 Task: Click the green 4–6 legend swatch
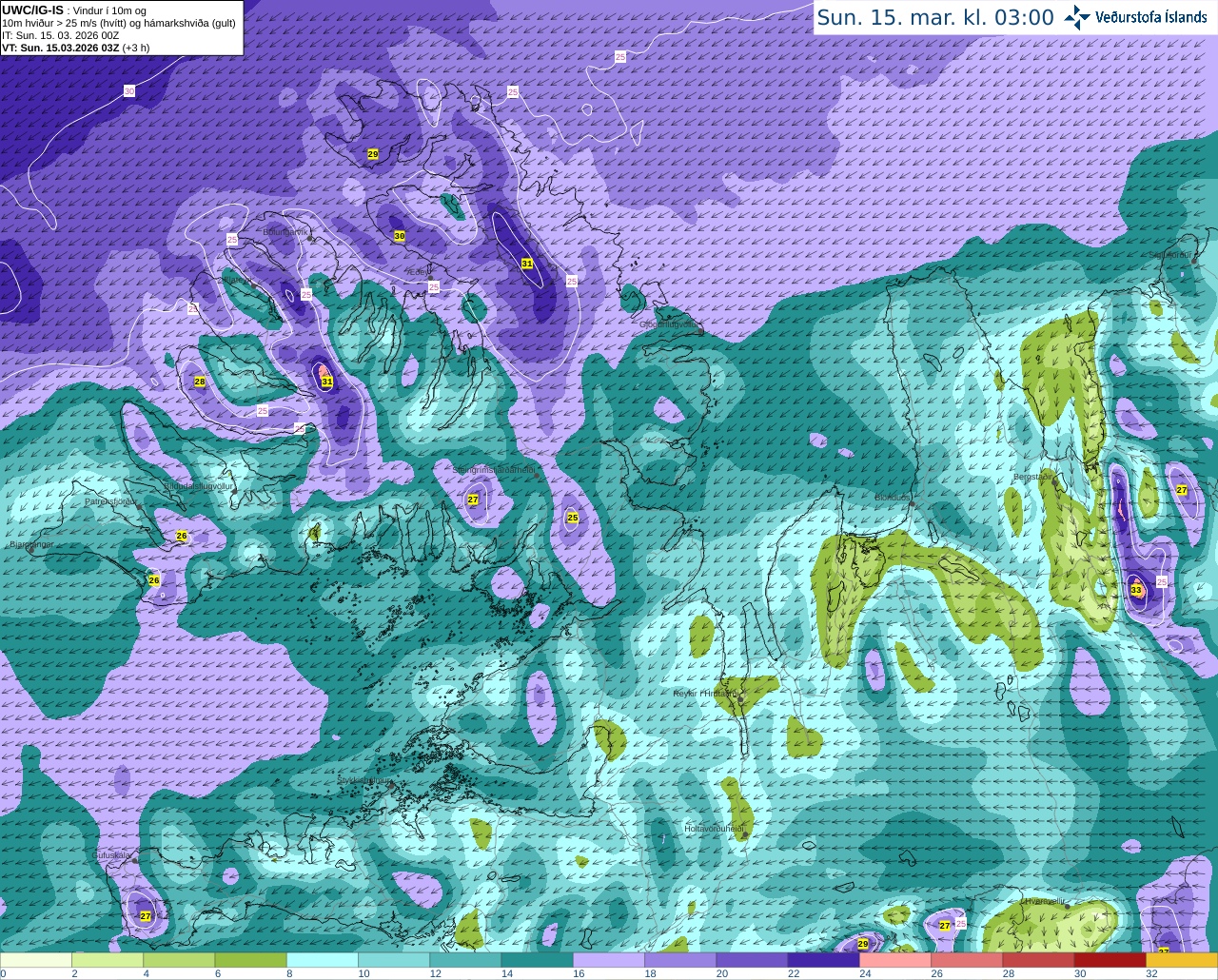click(179, 960)
